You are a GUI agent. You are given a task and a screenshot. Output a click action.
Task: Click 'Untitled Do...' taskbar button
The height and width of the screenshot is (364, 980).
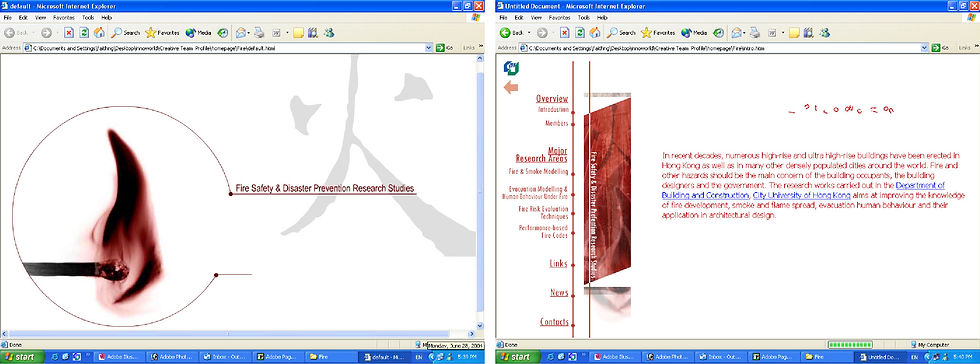881,357
